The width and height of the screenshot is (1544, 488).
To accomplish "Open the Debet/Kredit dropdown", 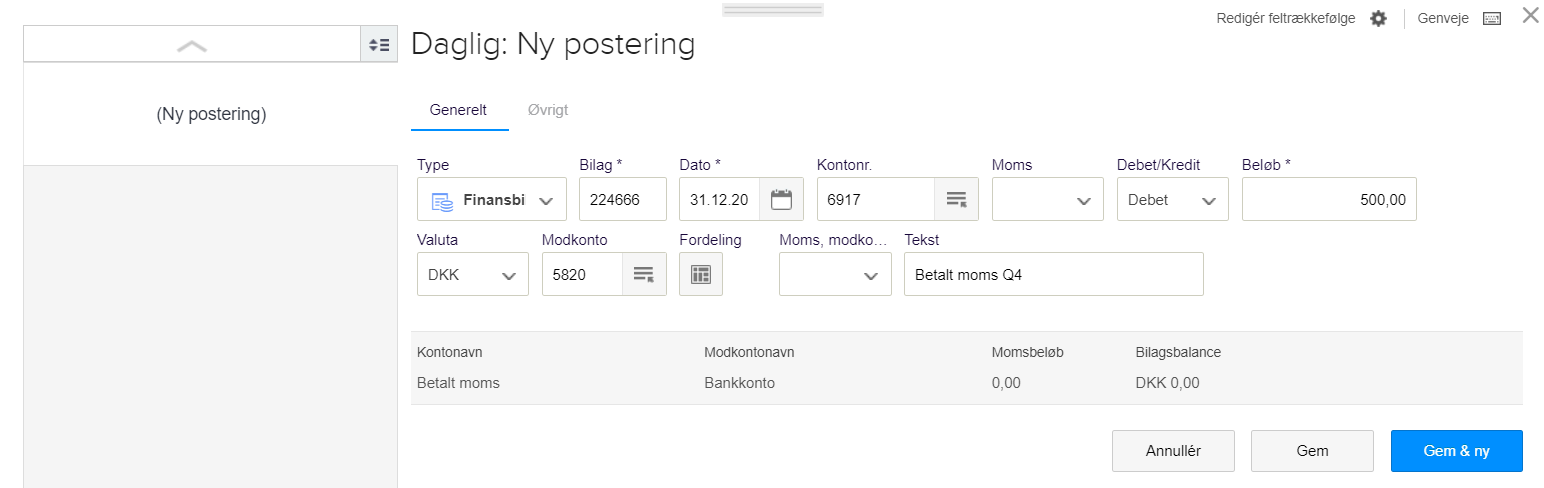I will (x=1172, y=199).
